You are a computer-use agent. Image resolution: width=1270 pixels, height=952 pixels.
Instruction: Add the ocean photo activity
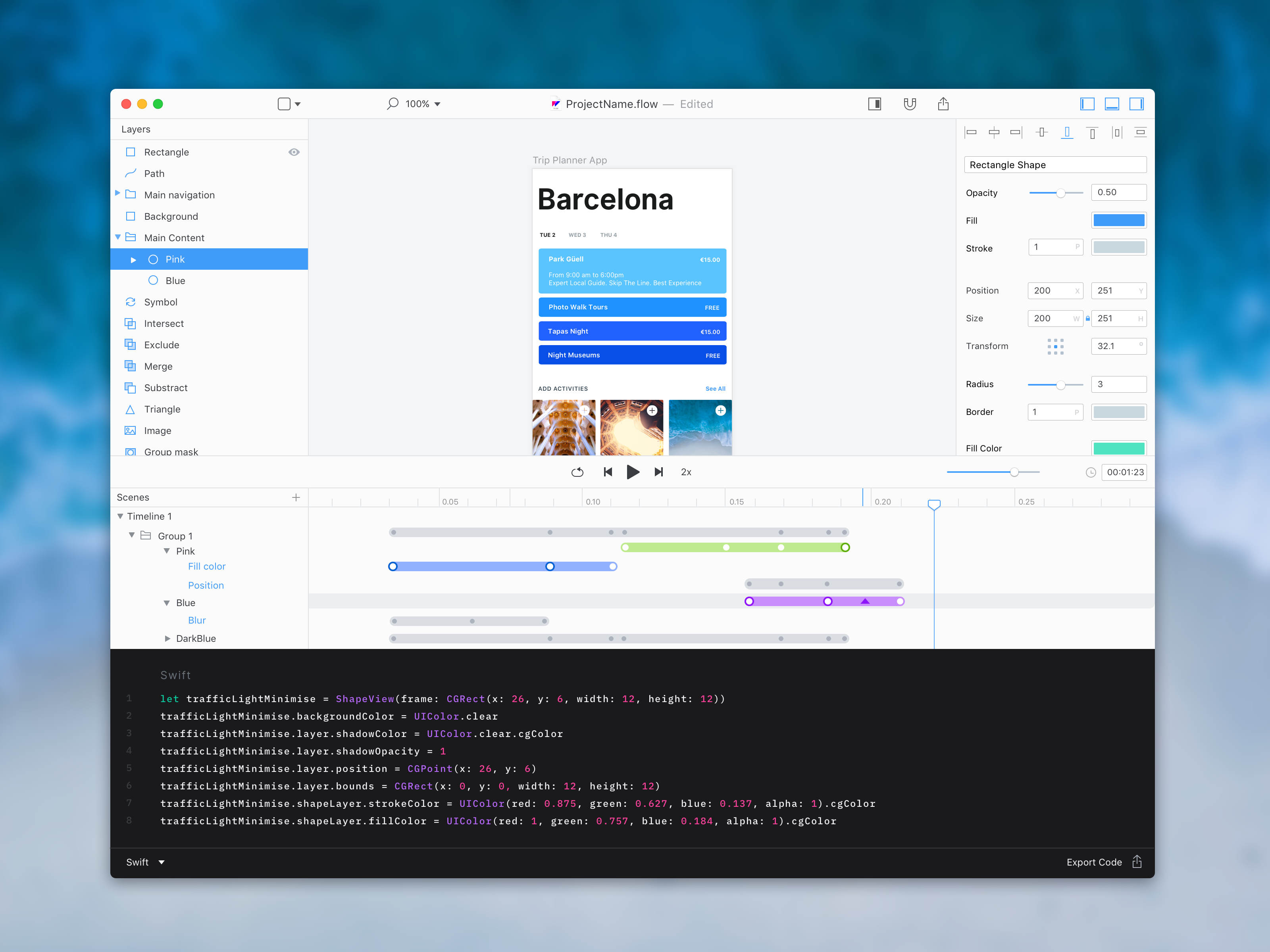[x=721, y=410]
